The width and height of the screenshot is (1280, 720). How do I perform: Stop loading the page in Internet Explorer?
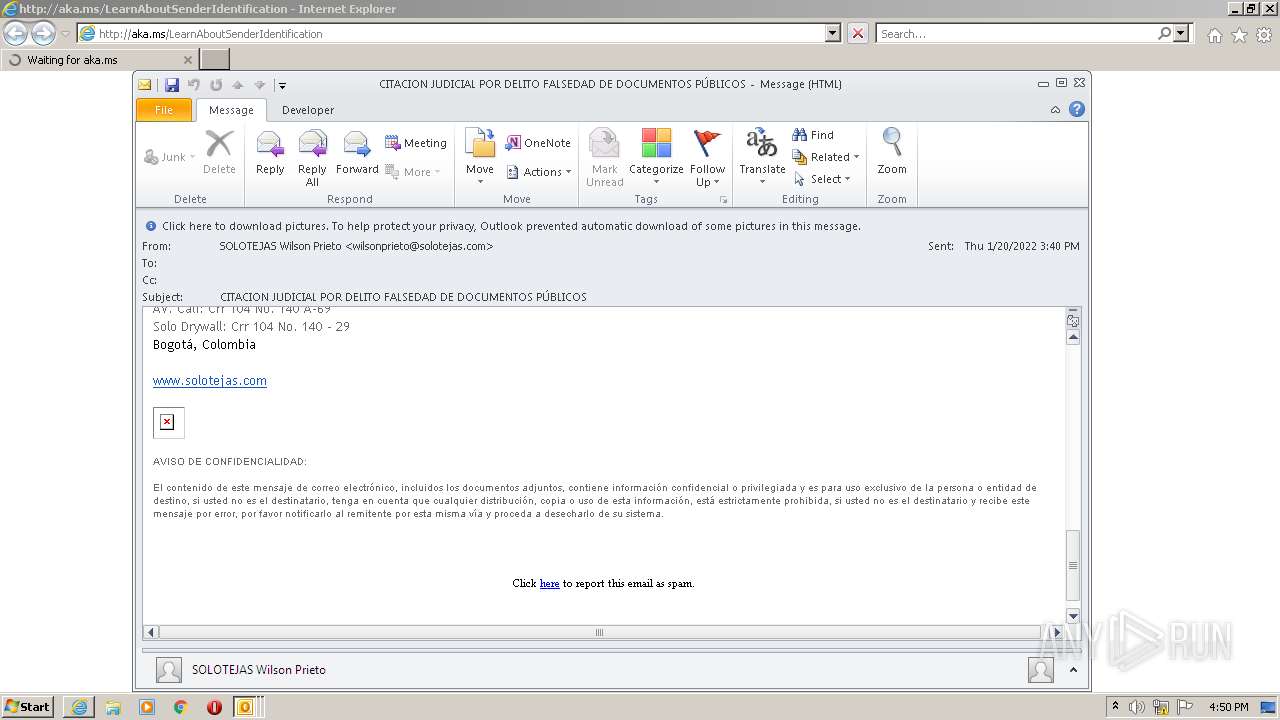857,33
